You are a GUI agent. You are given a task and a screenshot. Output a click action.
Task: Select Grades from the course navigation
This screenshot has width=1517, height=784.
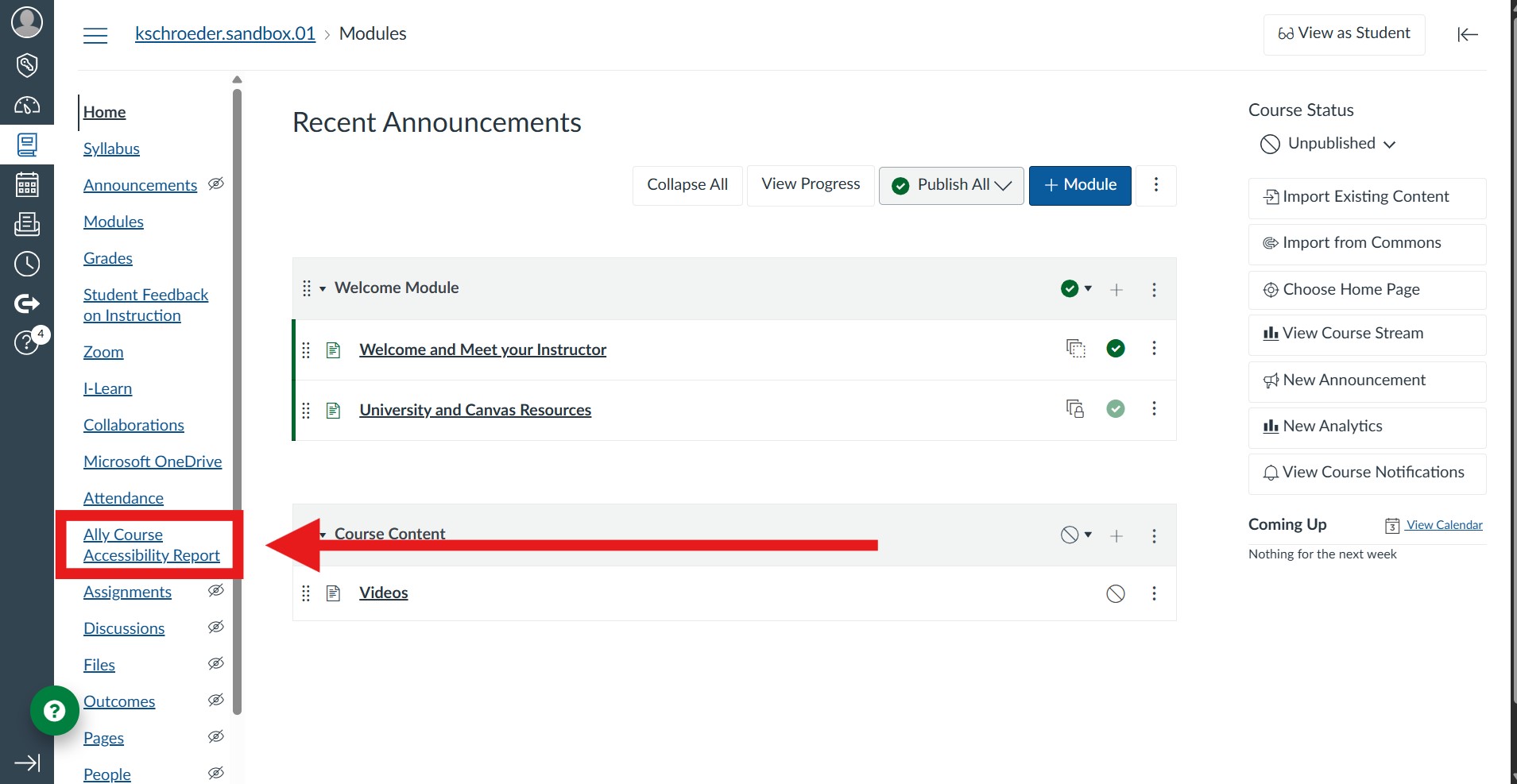[x=107, y=257]
